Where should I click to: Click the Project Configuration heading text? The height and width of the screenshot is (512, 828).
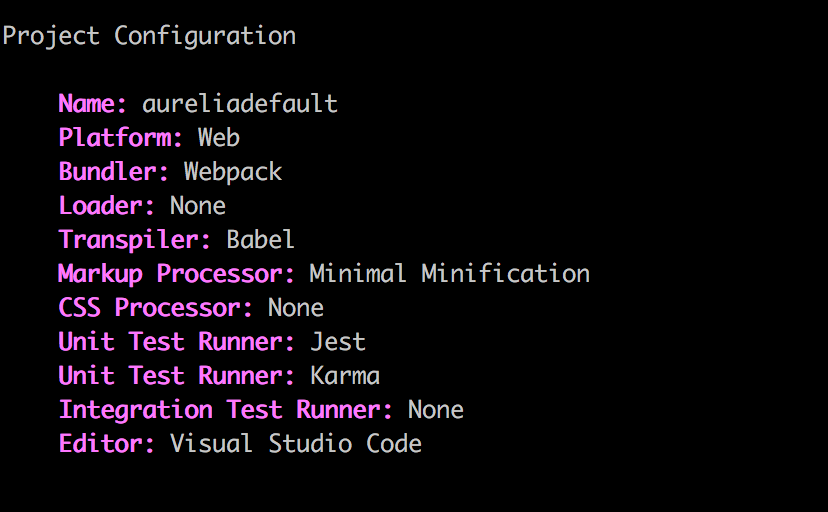149,36
